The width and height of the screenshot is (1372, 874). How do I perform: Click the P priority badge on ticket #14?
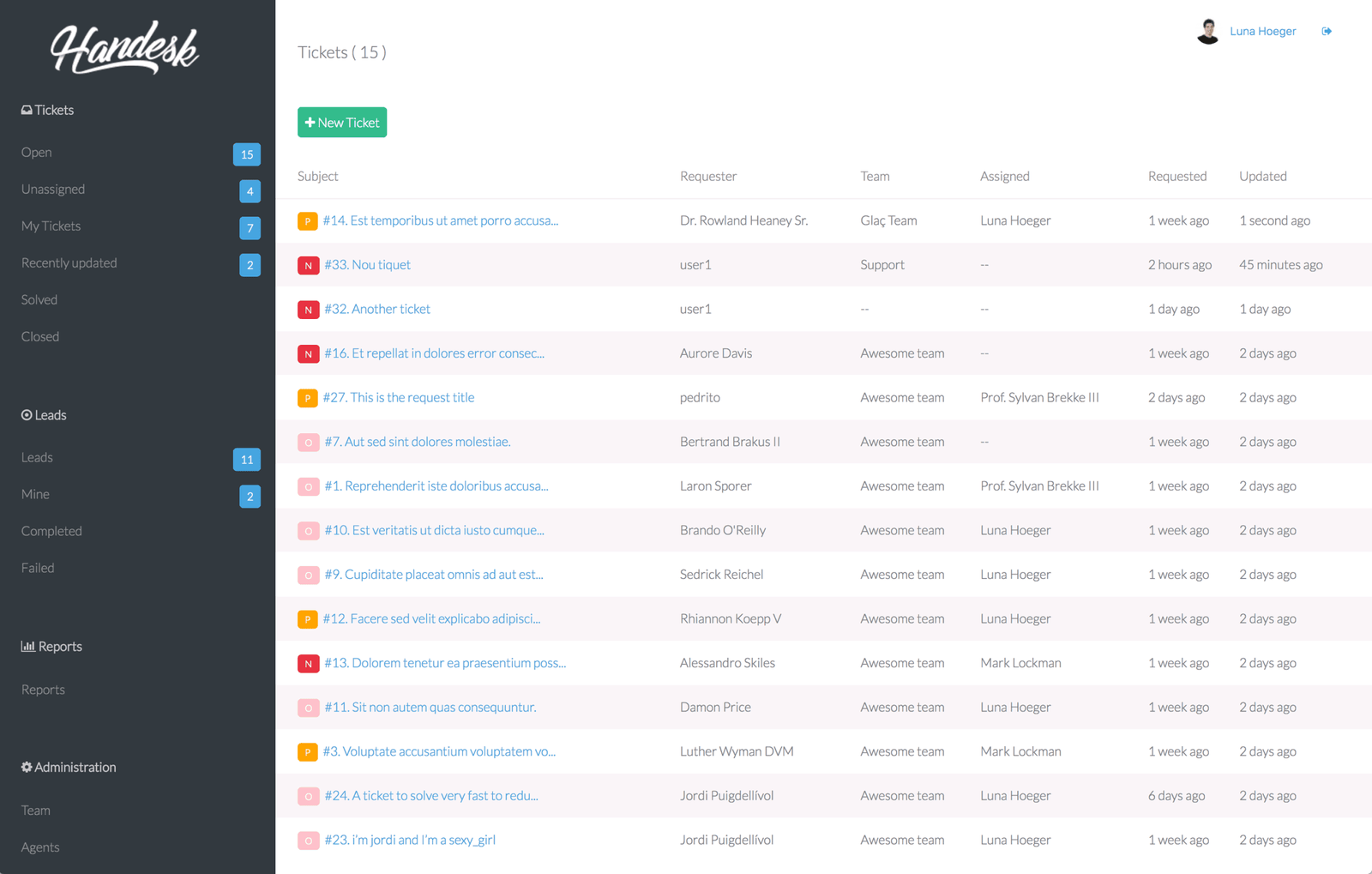pyautogui.click(x=308, y=220)
